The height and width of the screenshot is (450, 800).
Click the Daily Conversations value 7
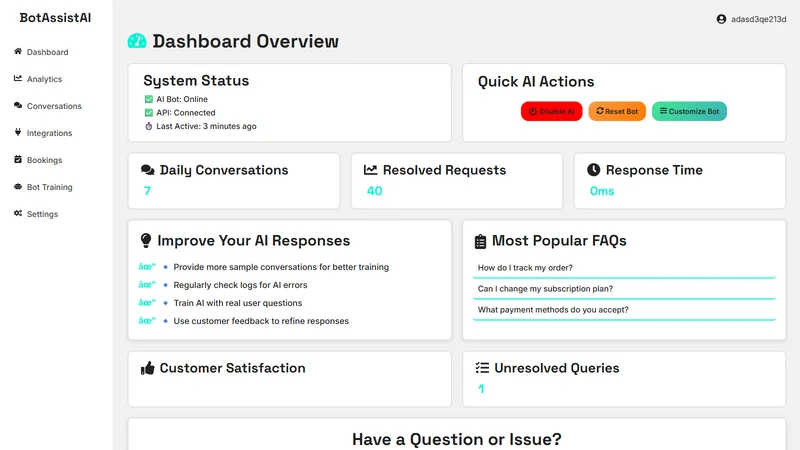tap(147, 191)
